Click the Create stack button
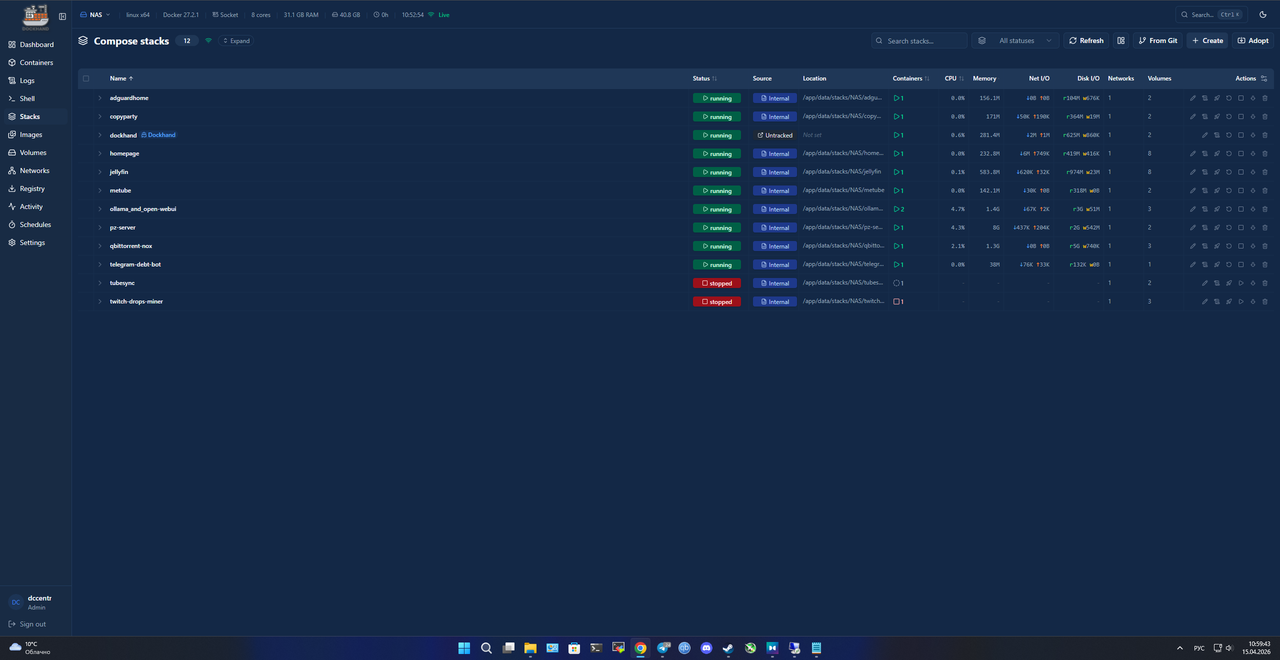This screenshot has height=660, width=1280. point(1207,41)
